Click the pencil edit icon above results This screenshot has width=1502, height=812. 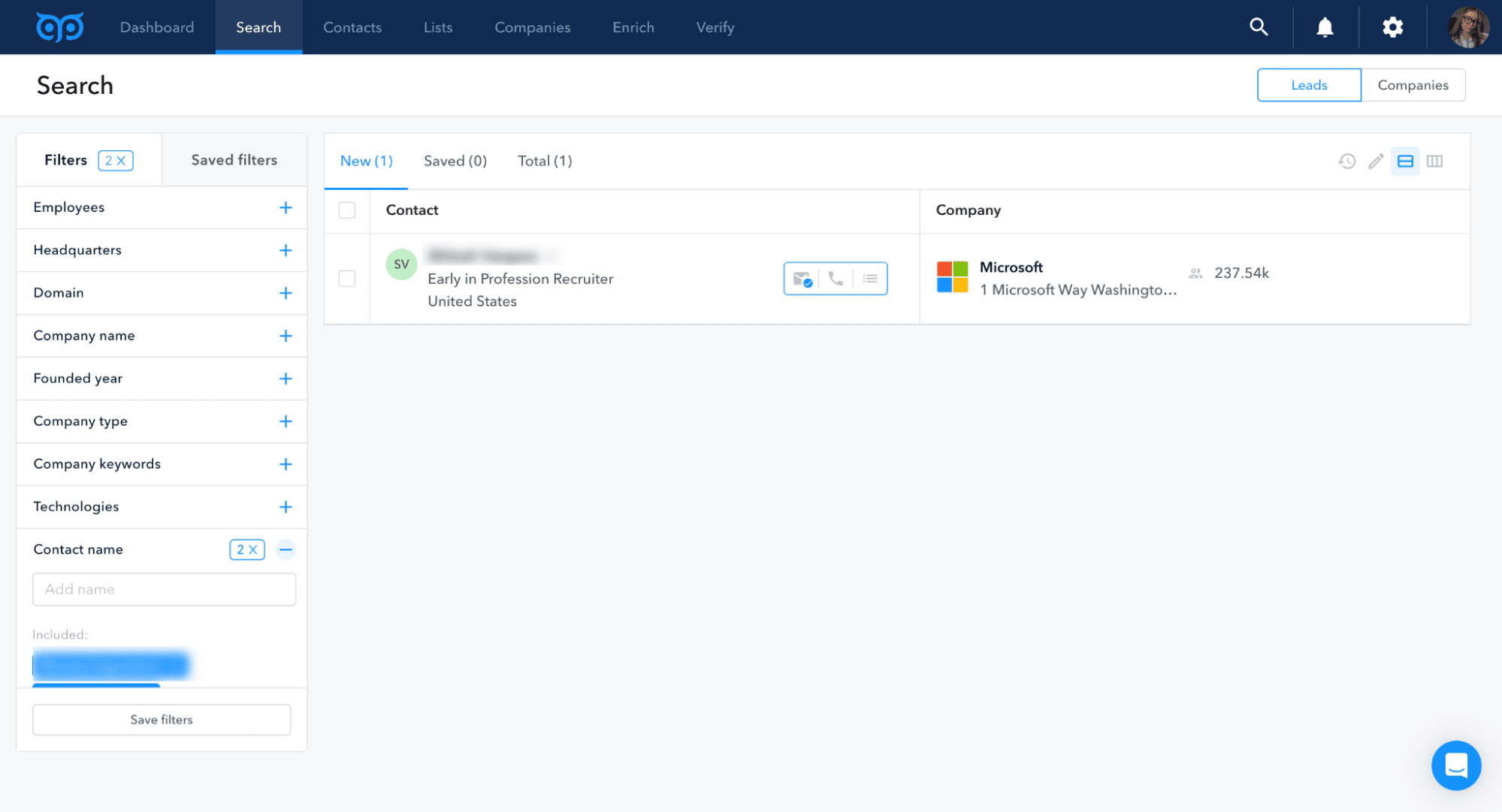(x=1376, y=161)
